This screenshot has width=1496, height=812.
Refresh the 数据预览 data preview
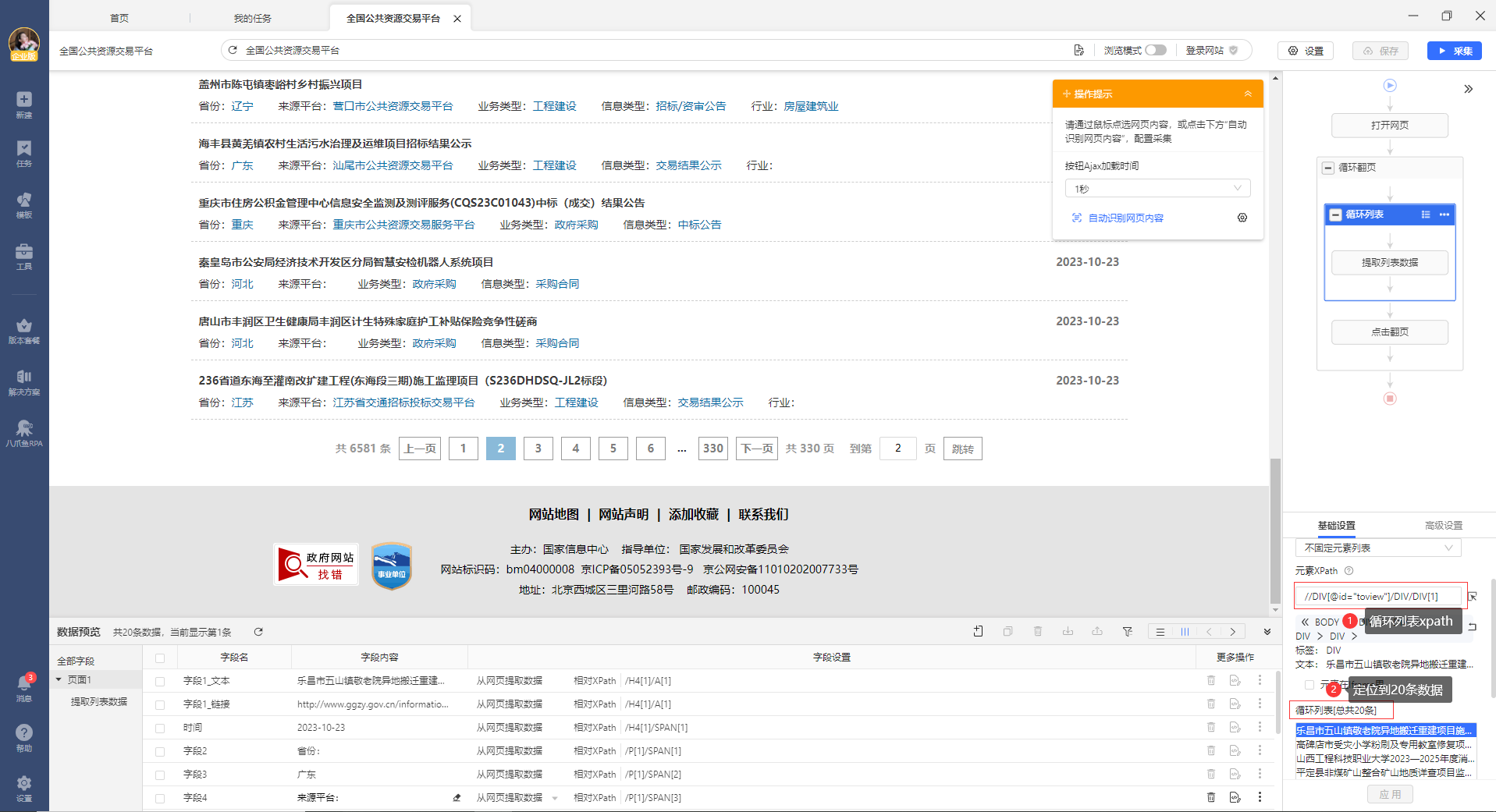pos(258,632)
